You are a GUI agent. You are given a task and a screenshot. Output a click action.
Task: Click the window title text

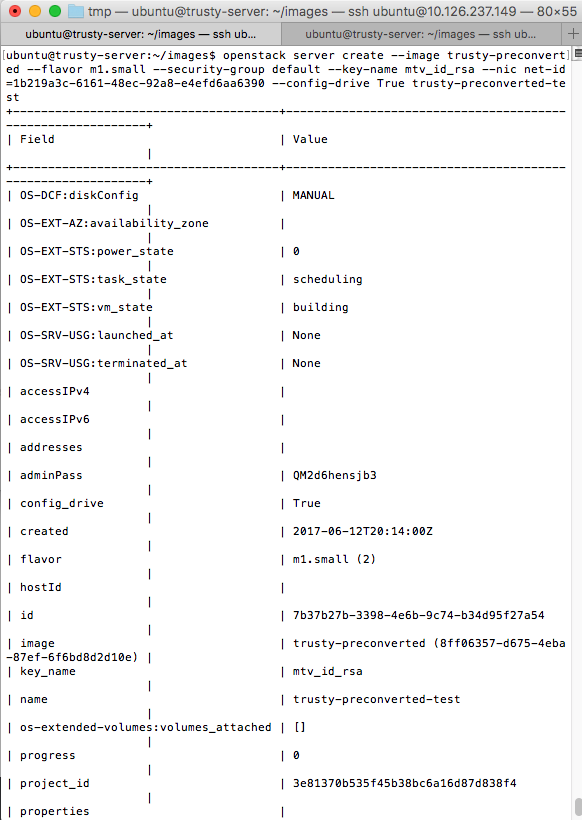pyautogui.click(x=332, y=11)
